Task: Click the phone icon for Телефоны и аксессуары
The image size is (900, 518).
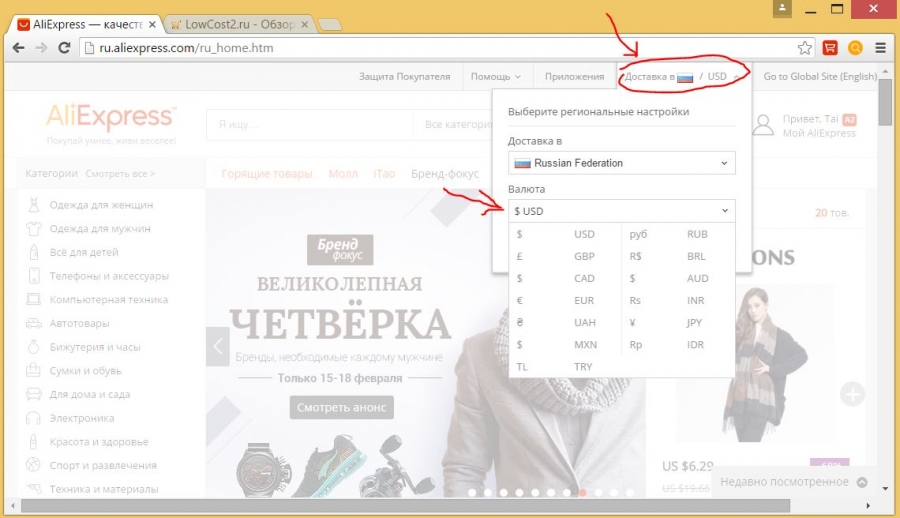Action: [34, 276]
